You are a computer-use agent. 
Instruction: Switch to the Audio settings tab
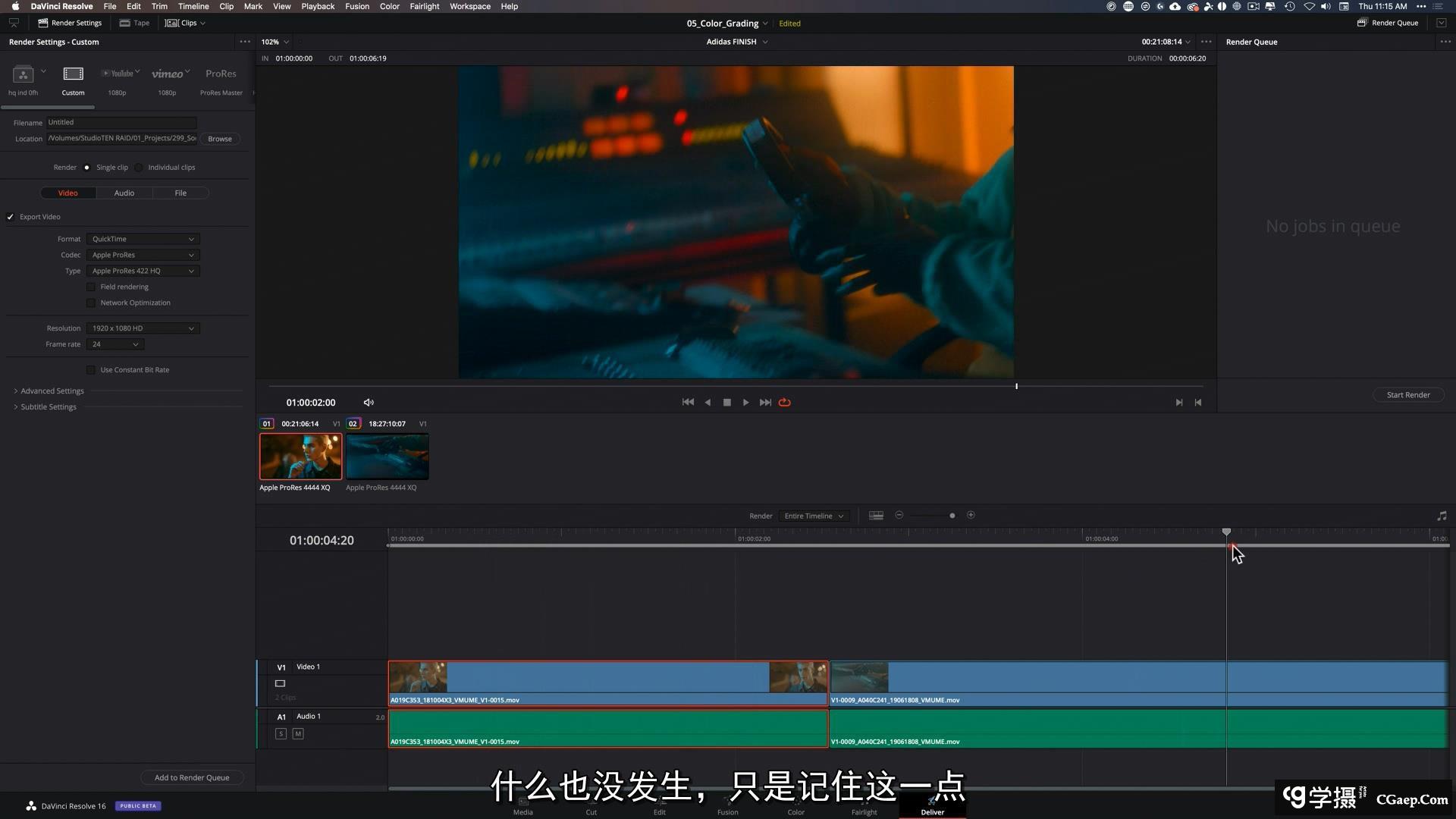point(124,193)
